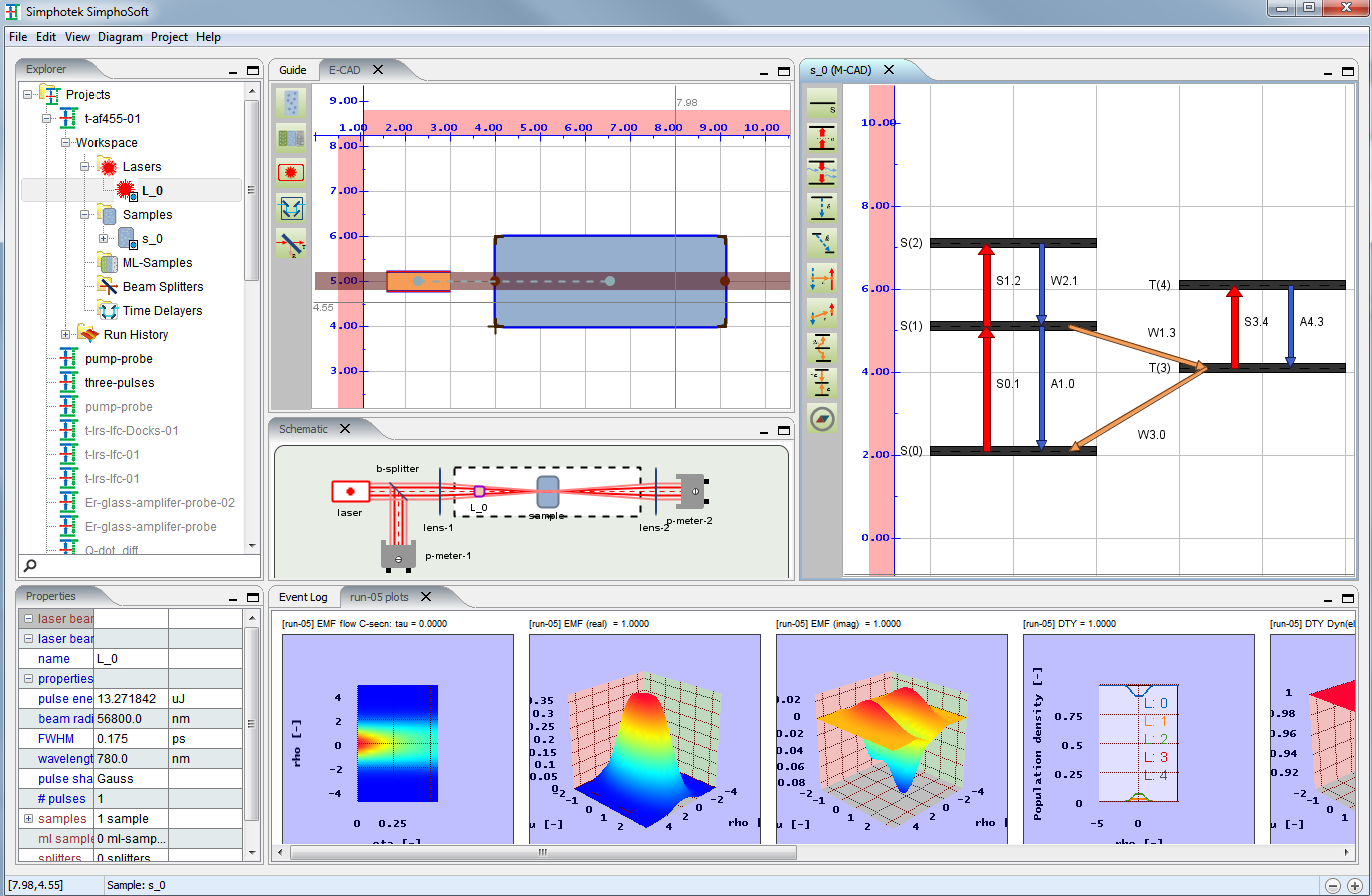Viewport: 1372px width, 896px height.
Task: Switch to the Event Log tab
Action: tap(303, 597)
